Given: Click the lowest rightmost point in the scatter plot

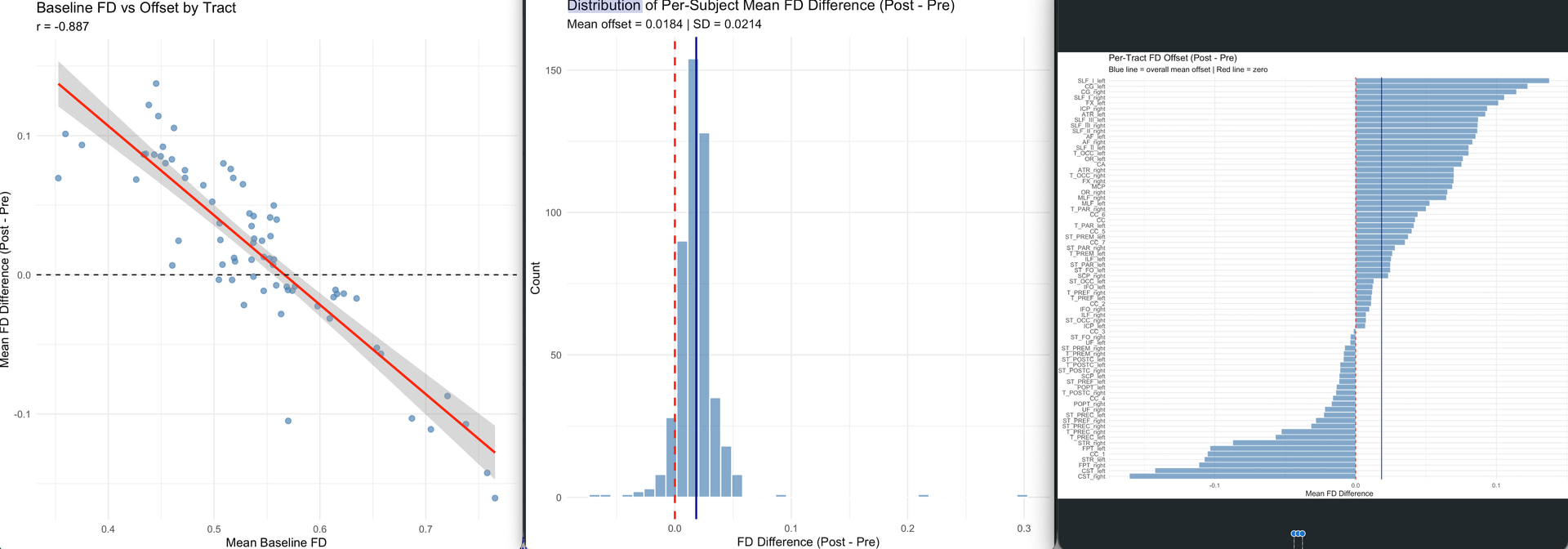Looking at the screenshot, I should (495, 498).
